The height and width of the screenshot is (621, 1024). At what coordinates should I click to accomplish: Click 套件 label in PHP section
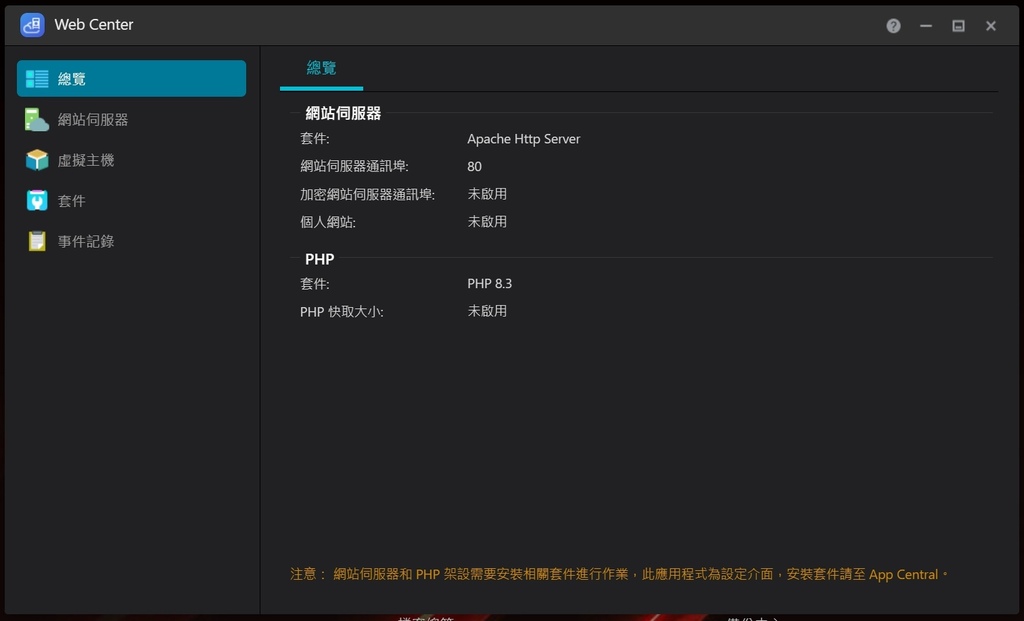315,283
